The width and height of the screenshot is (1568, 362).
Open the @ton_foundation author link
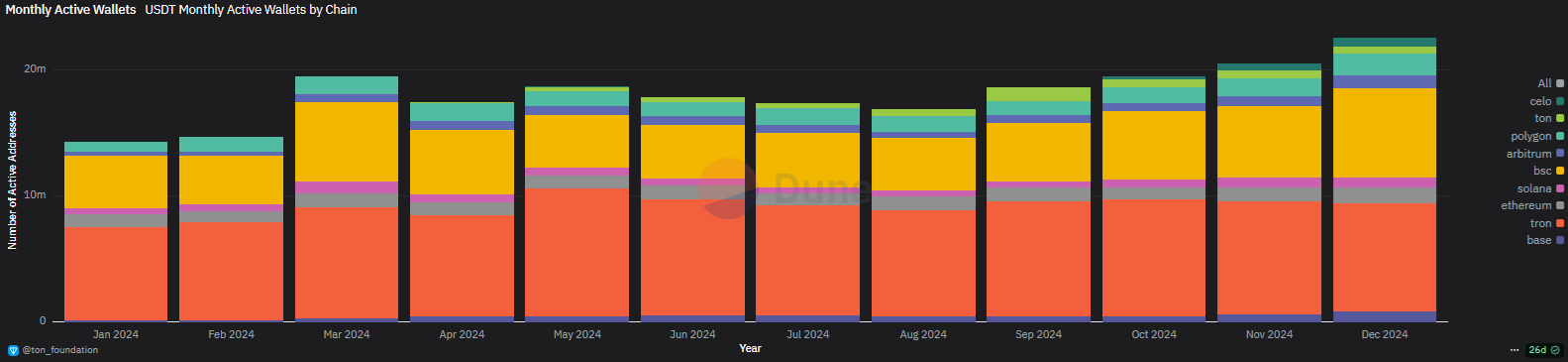click(x=59, y=350)
